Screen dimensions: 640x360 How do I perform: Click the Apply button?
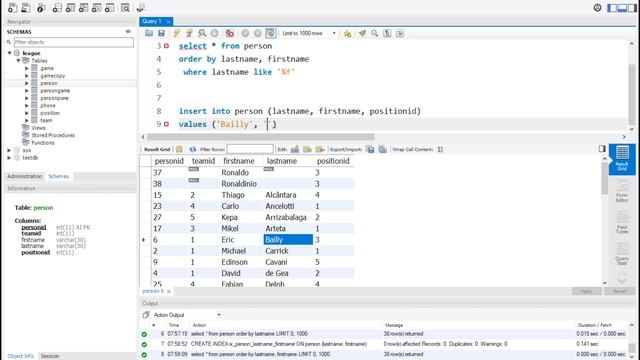point(586,291)
